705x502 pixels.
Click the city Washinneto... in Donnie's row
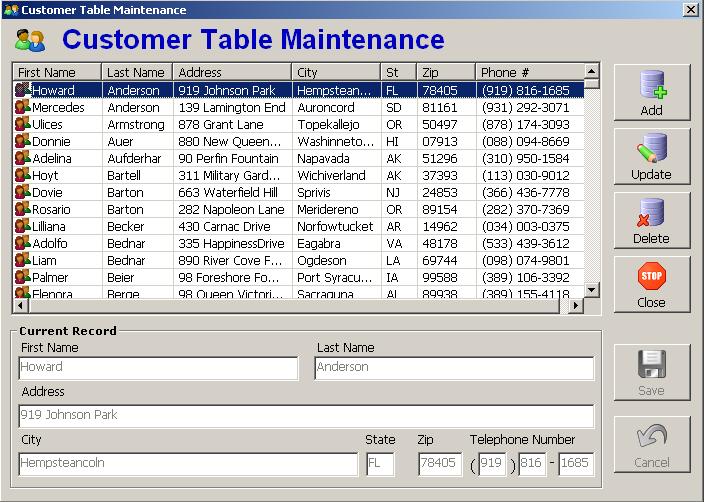[335, 142]
